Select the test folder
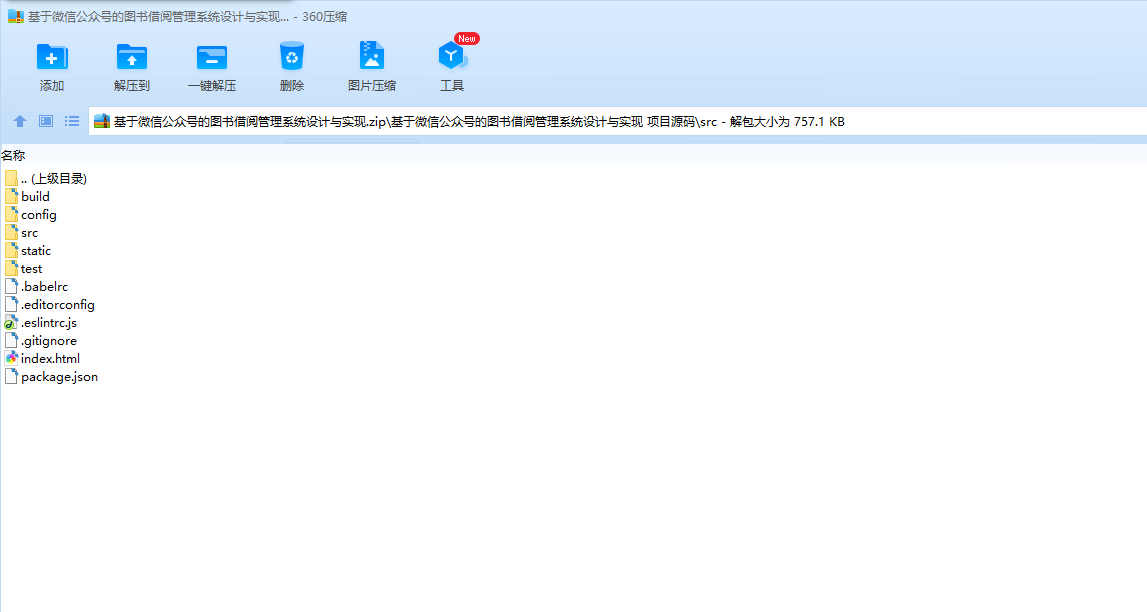Viewport: 1147px width, 612px height. click(x=23, y=269)
